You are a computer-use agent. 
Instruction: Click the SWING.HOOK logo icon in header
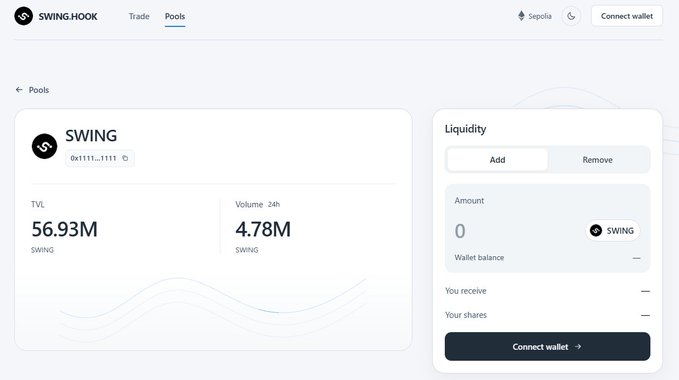pyautogui.click(x=23, y=16)
